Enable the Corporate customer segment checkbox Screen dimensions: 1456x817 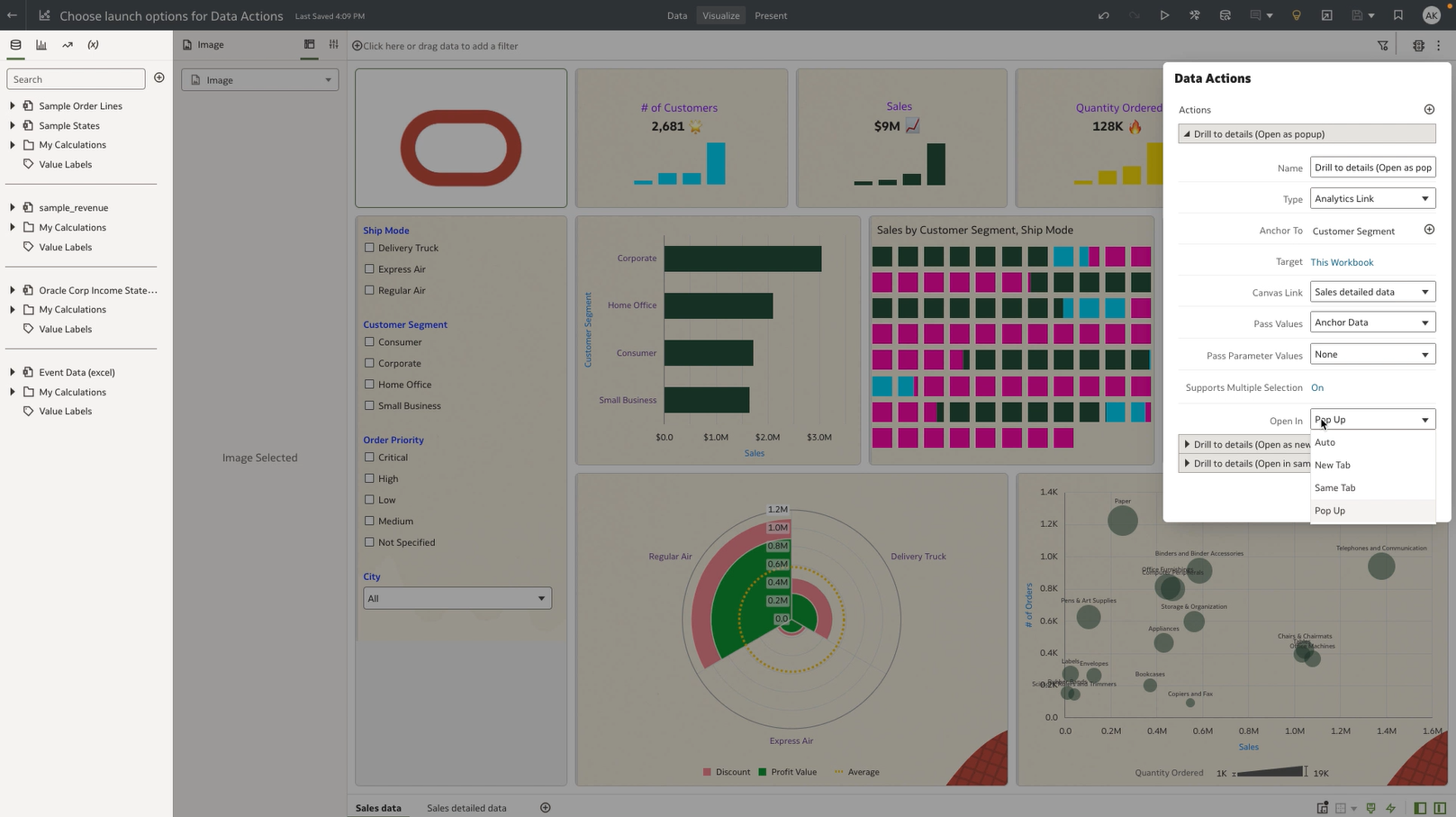coord(369,363)
